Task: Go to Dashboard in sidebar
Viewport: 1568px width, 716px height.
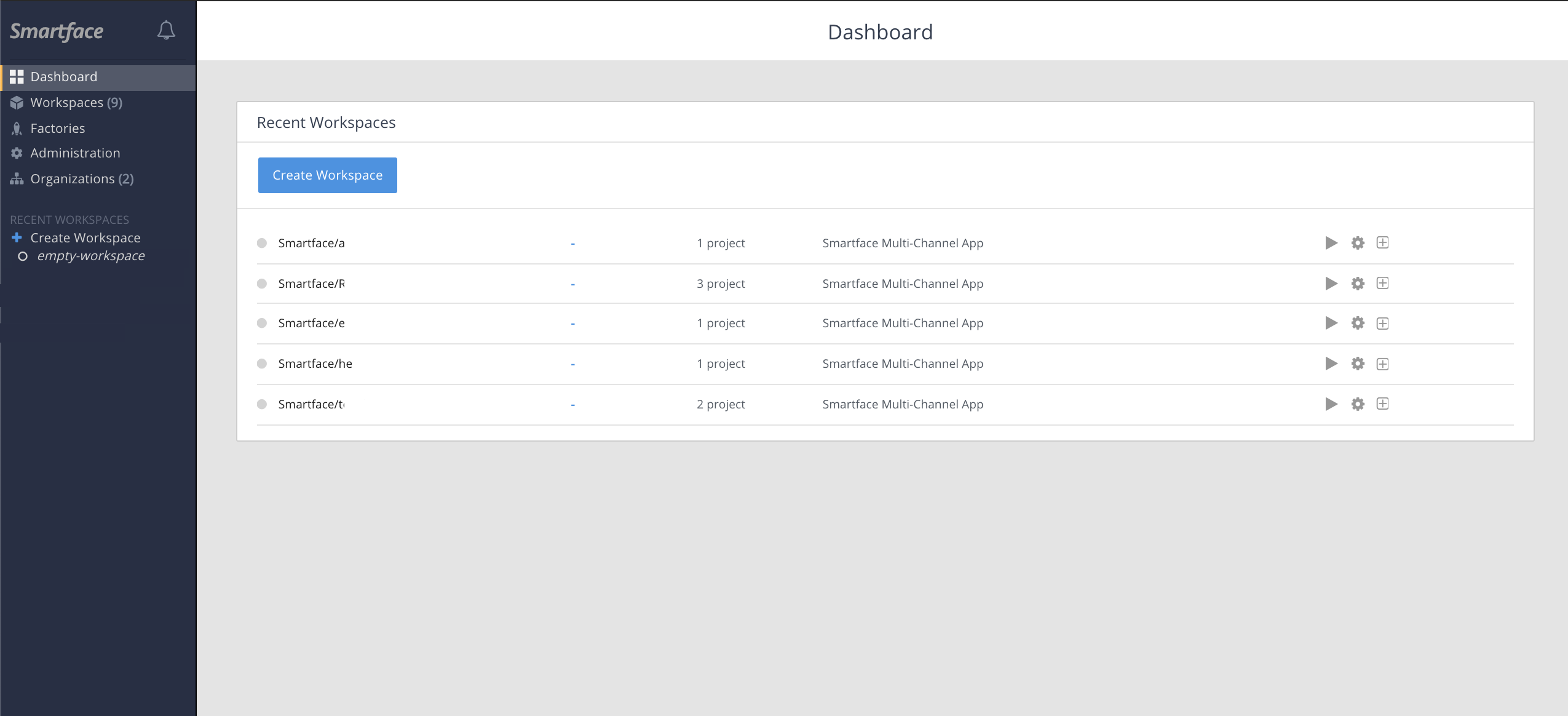Action: pos(63,77)
